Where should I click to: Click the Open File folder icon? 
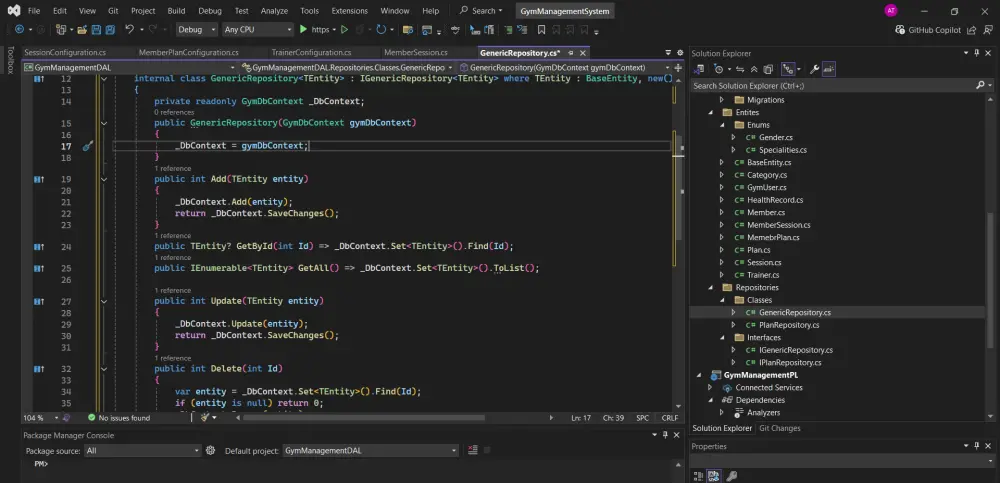82,29
